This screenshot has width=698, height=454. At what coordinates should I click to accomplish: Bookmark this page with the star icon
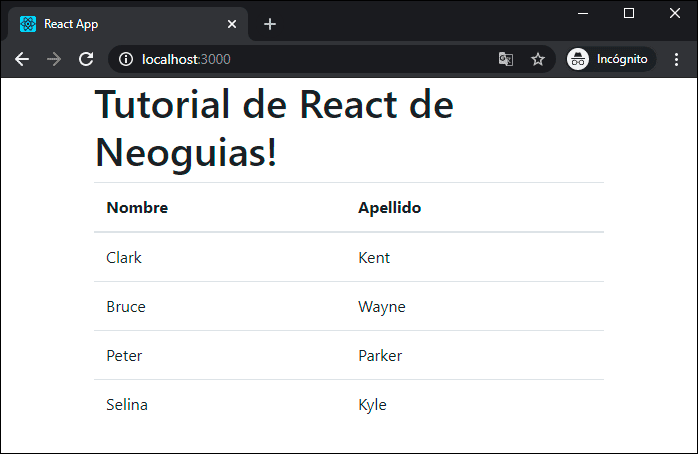tap(538, 59)
